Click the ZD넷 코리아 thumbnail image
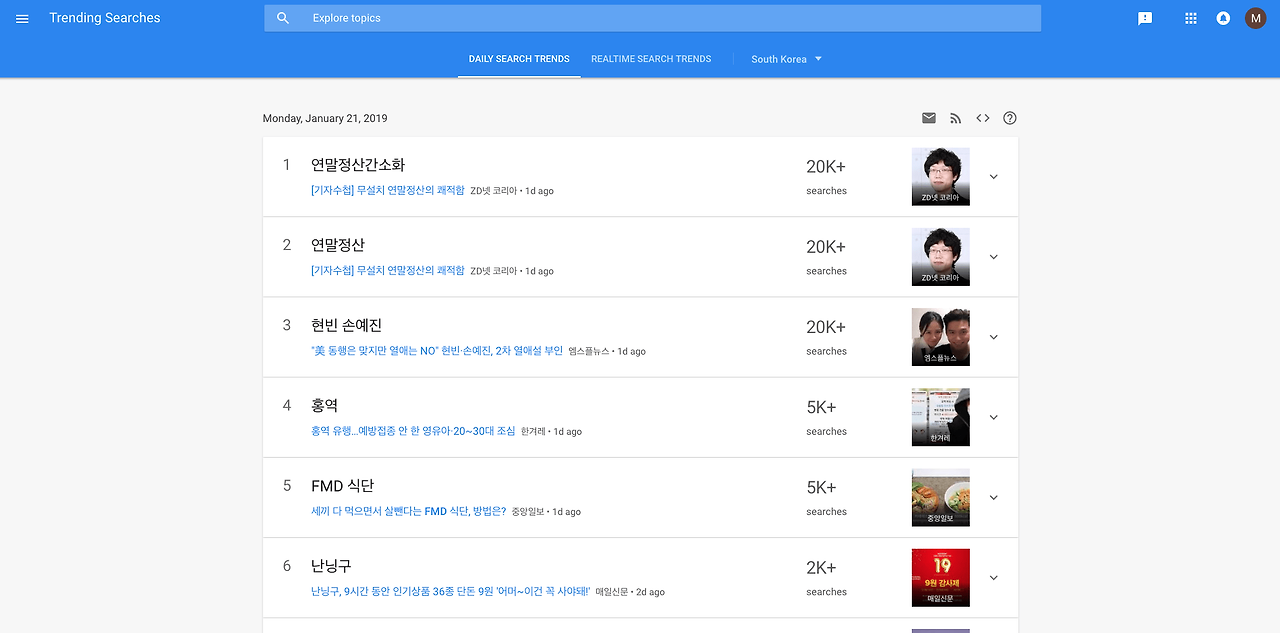1280x633 pixels. pos(940,176)
